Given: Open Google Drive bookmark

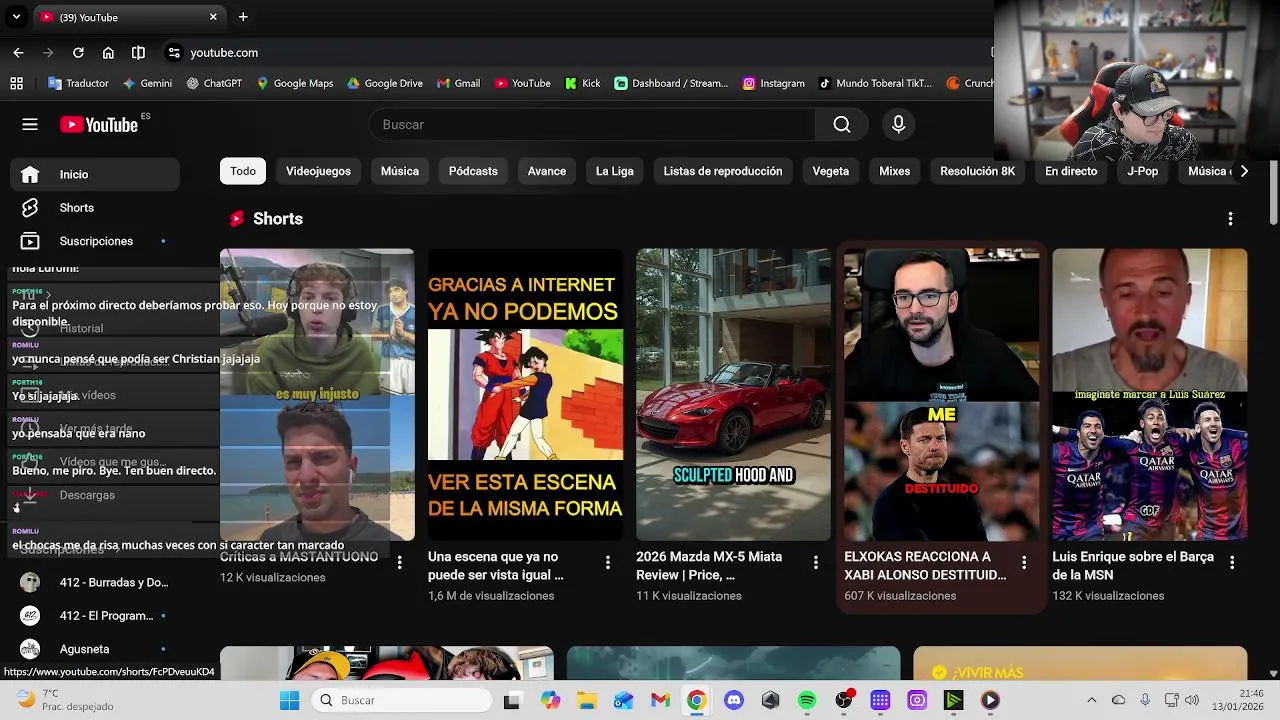Looking at the screenshot, I should [x=385, y=83].
